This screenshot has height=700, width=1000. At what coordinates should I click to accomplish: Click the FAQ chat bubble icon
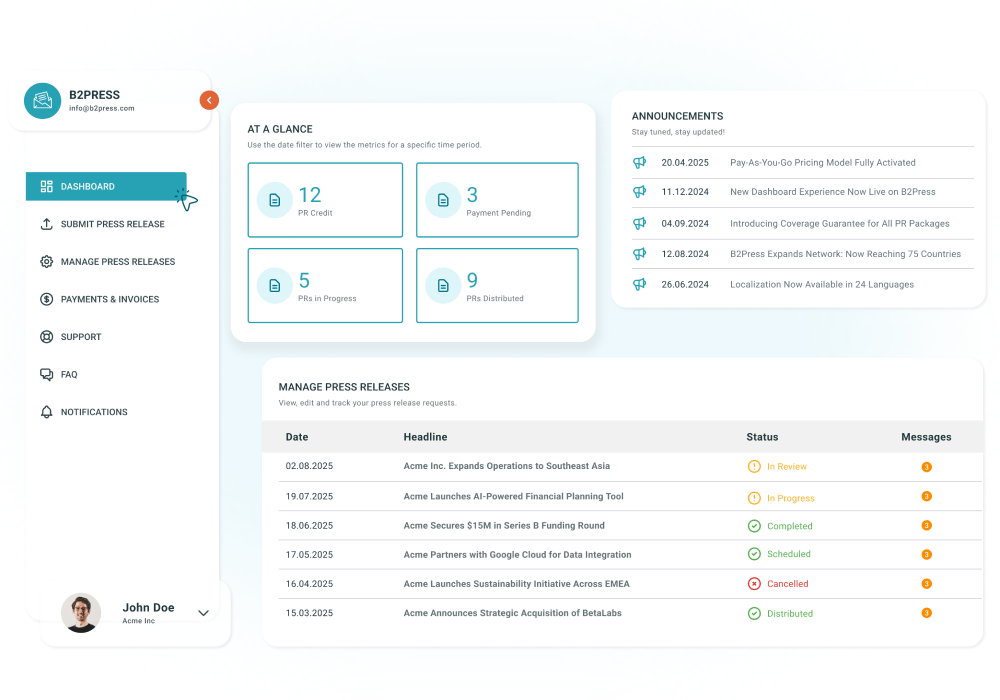point(46,374)
